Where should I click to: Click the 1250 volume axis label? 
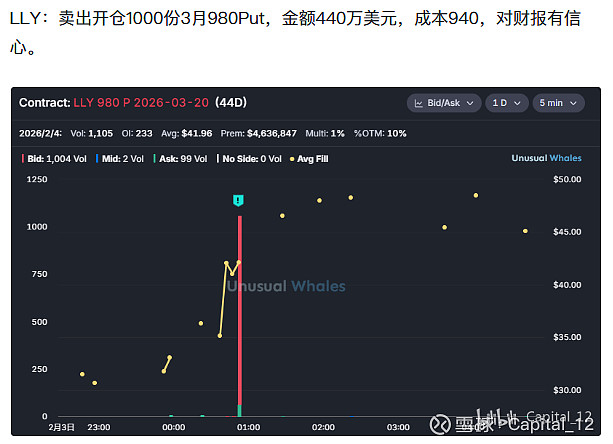click(37, 179)
